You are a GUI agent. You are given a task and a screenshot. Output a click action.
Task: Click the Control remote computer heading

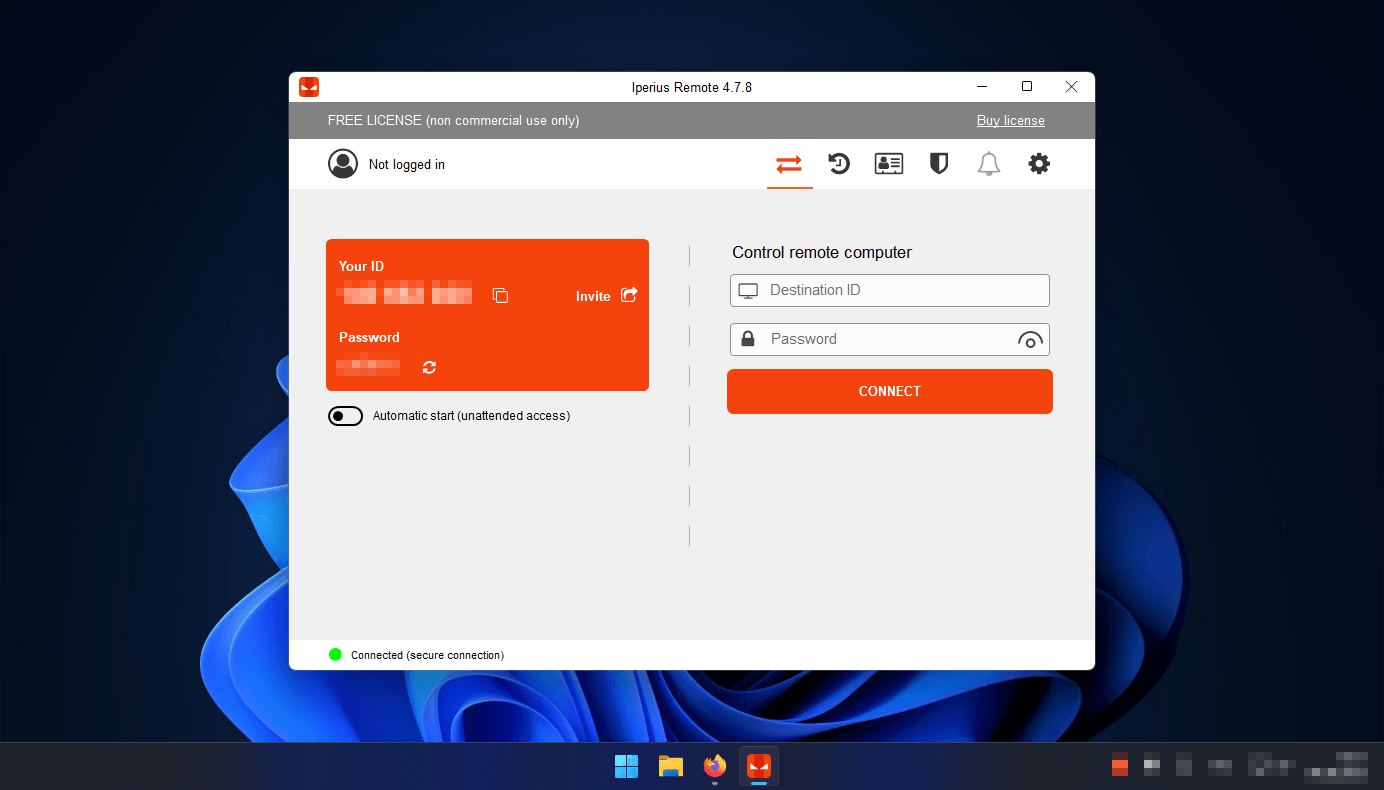click(x=822, y=253)
